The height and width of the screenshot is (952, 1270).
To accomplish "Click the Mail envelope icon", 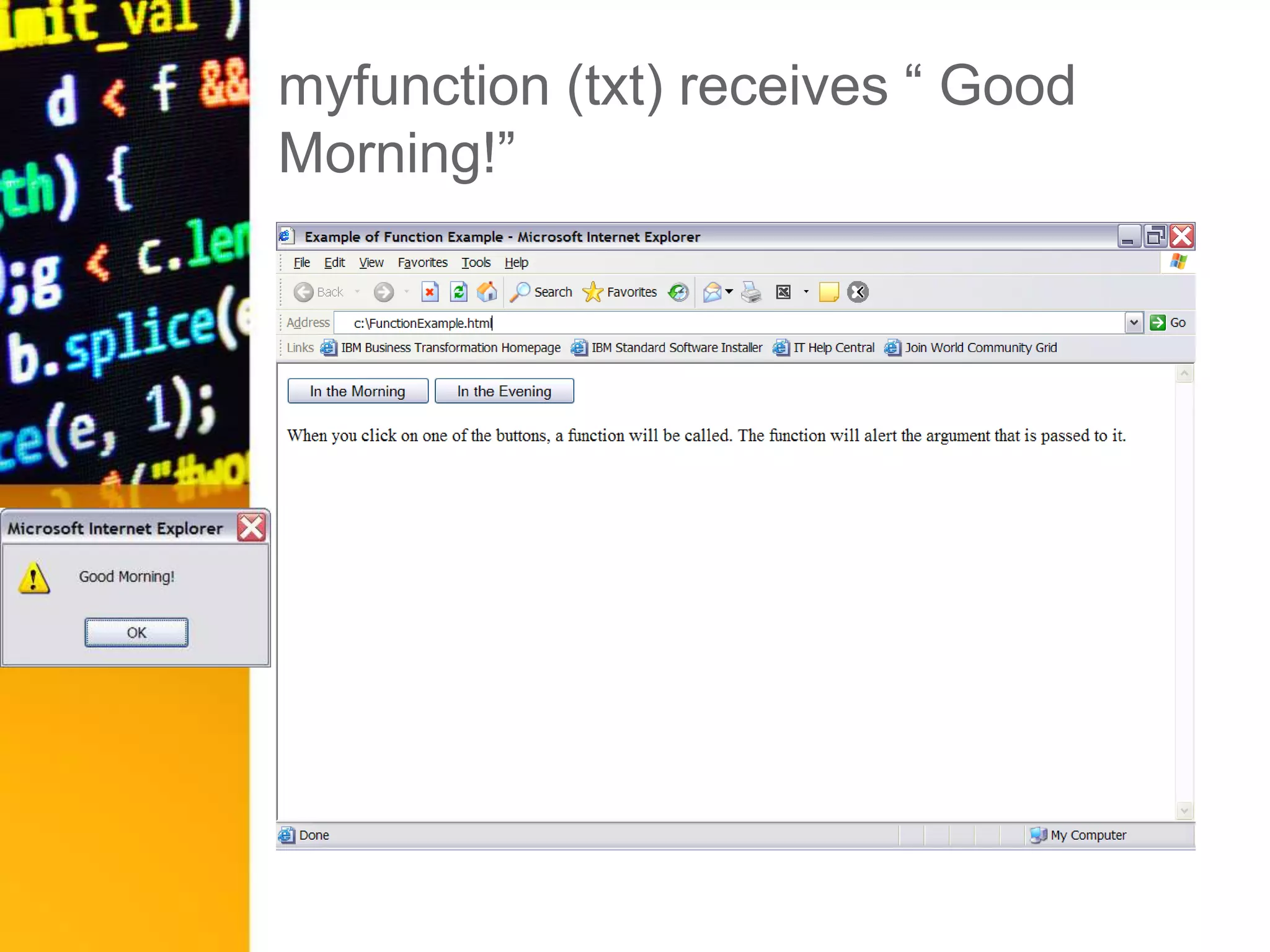I will 713,292.
